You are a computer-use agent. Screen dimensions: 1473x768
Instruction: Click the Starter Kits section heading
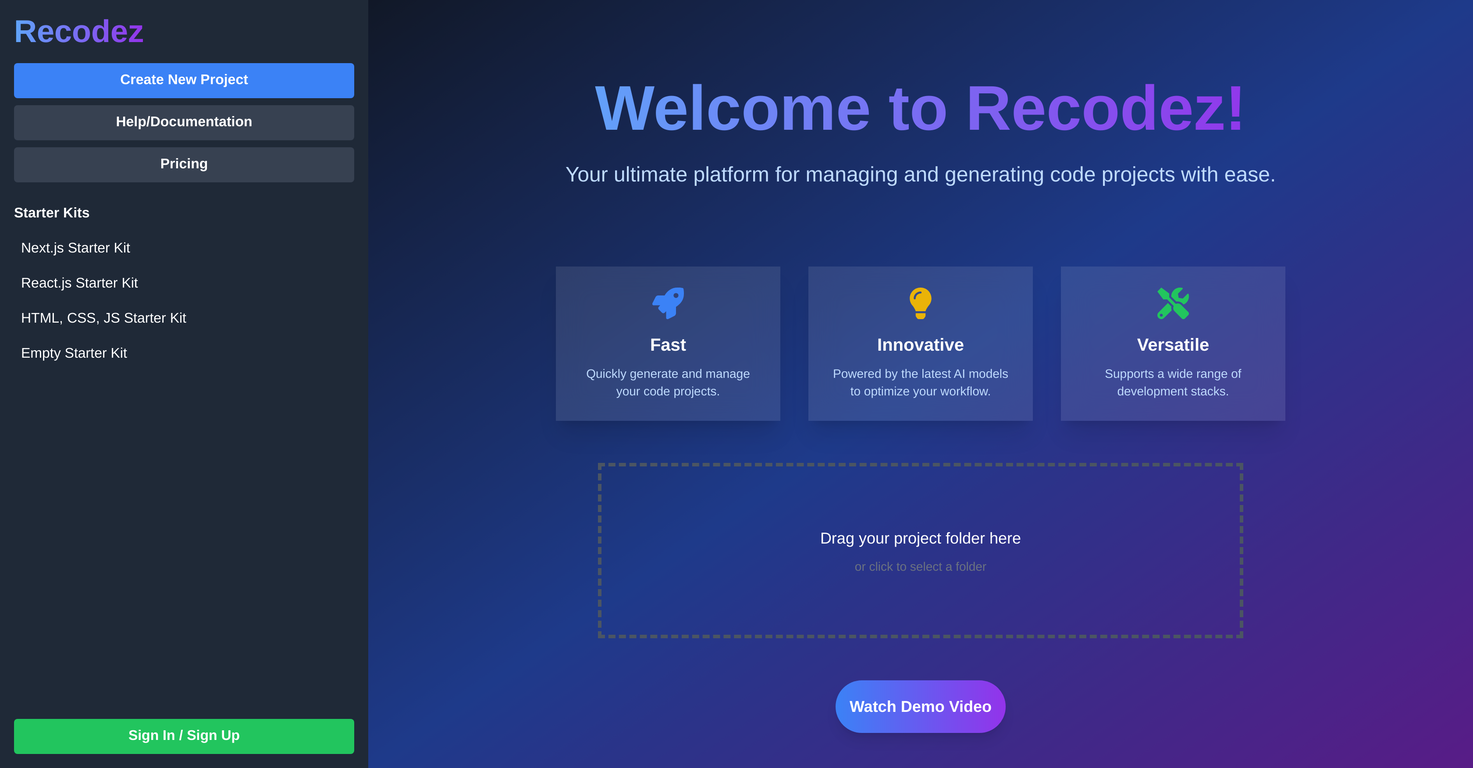click(x=51, y=212)
